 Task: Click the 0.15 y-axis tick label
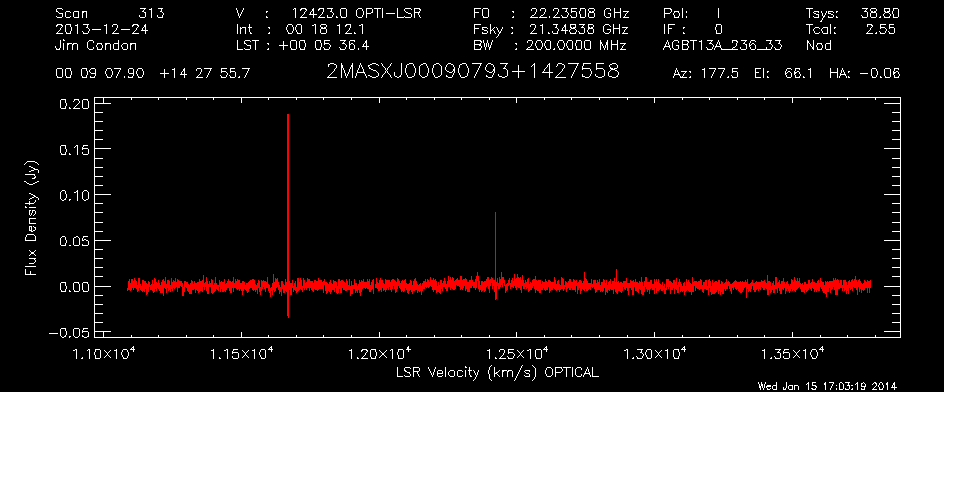[74, 150]
